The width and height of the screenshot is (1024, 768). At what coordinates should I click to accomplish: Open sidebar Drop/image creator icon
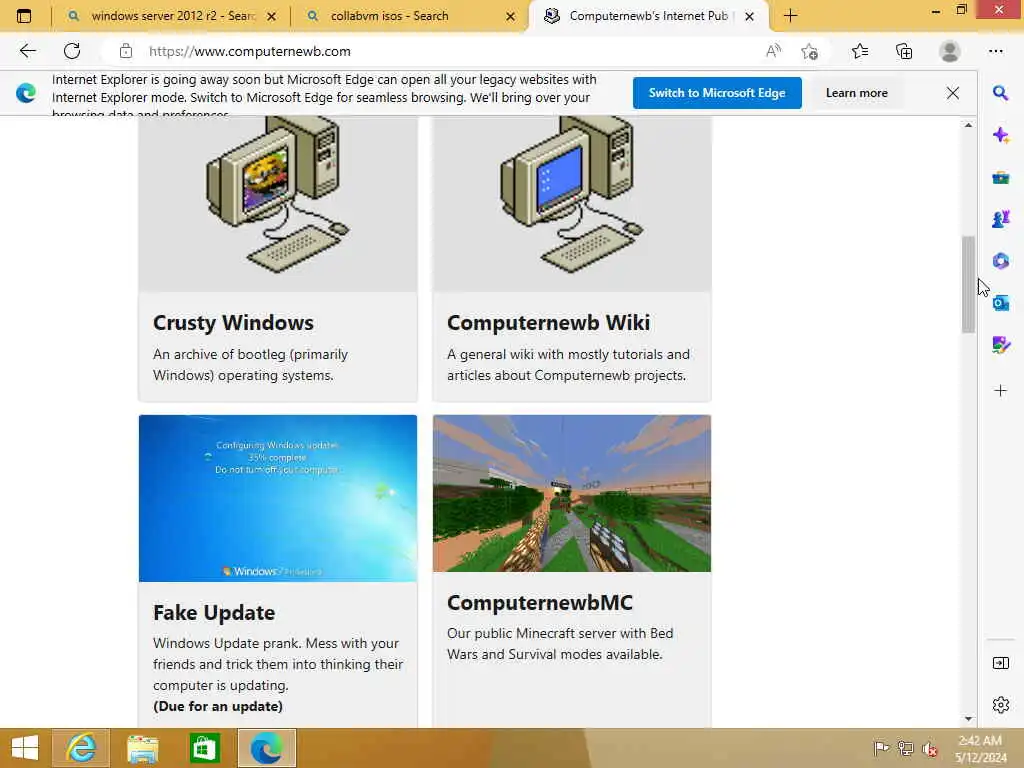(1000, 345)
